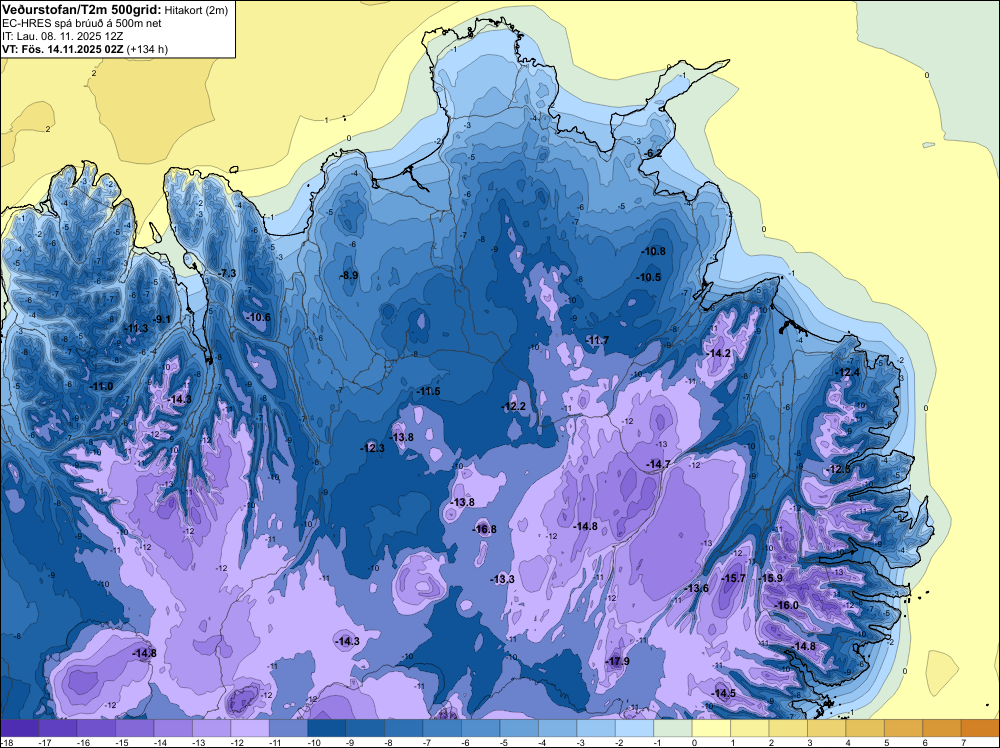Click the -12.5 temperature label

[x=839, y=470]
